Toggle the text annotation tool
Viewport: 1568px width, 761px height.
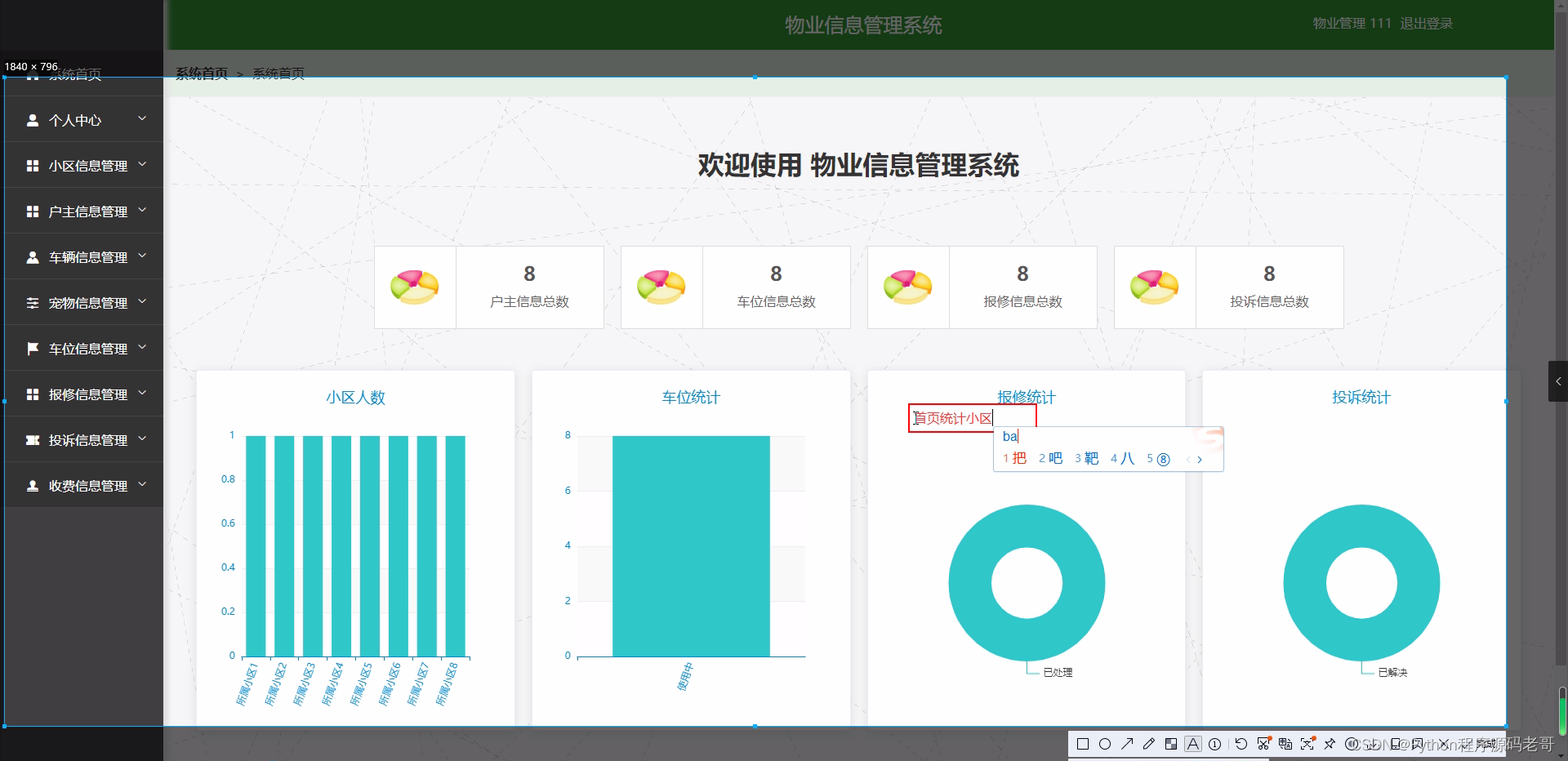[1193, 744]
